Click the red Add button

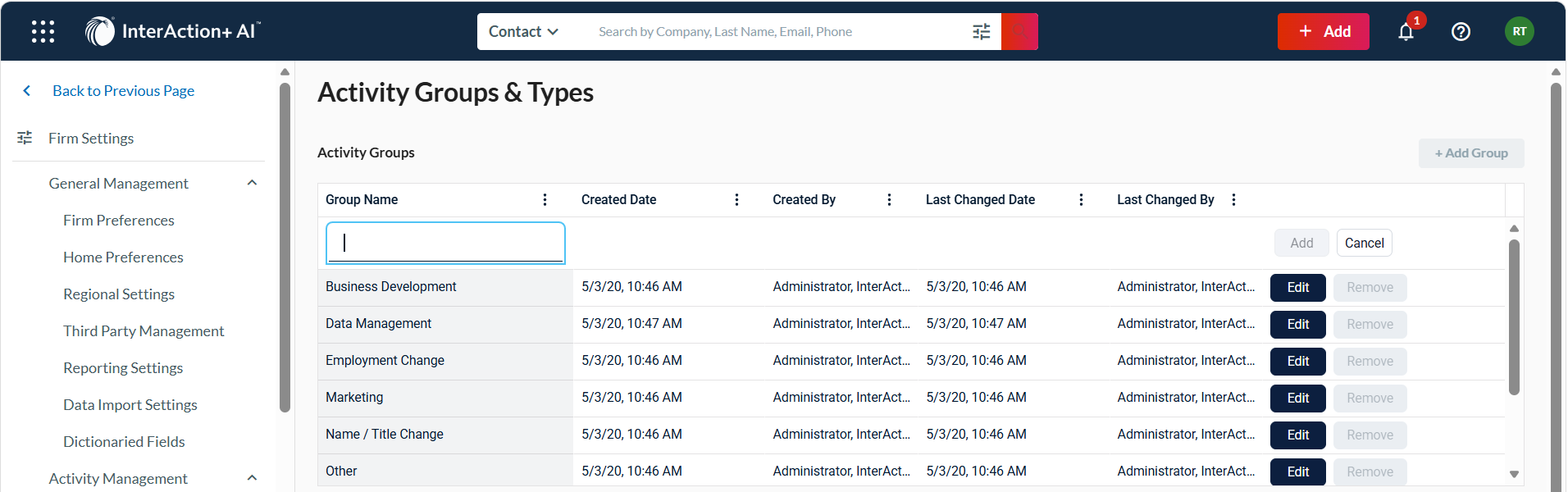[1323, 31]
